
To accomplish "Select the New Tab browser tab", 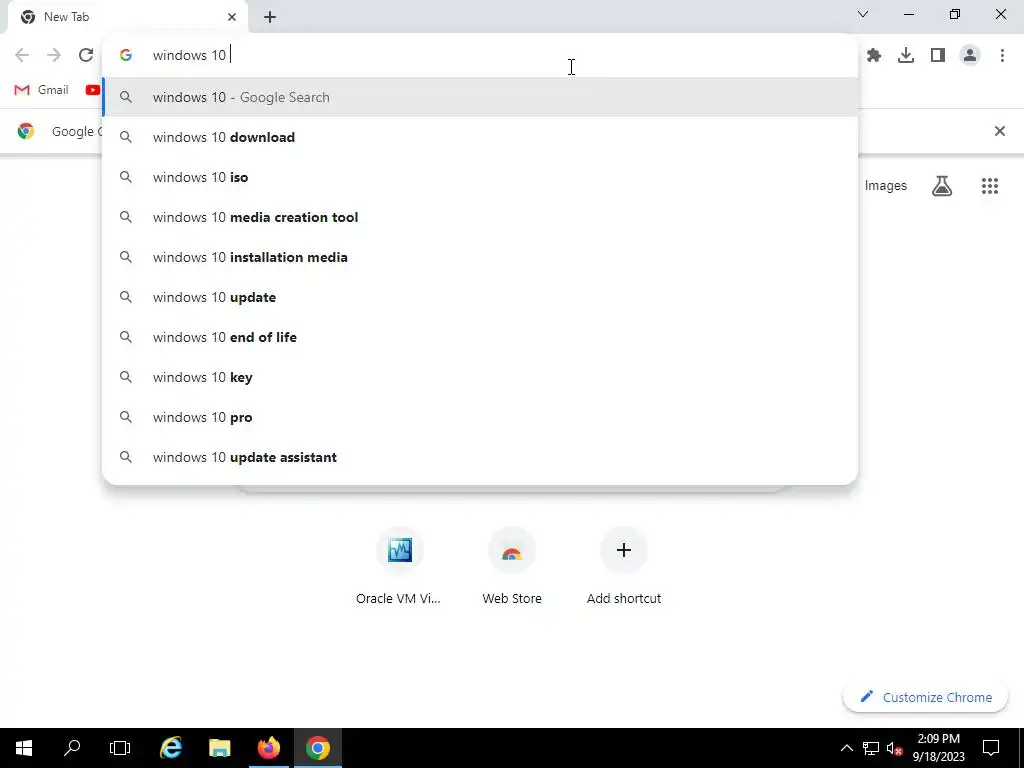I will tap(127, 17).
